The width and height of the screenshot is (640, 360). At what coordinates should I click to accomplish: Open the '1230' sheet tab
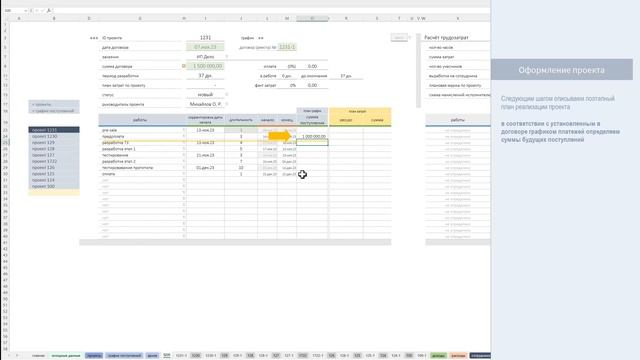click(x=196, y=356)
